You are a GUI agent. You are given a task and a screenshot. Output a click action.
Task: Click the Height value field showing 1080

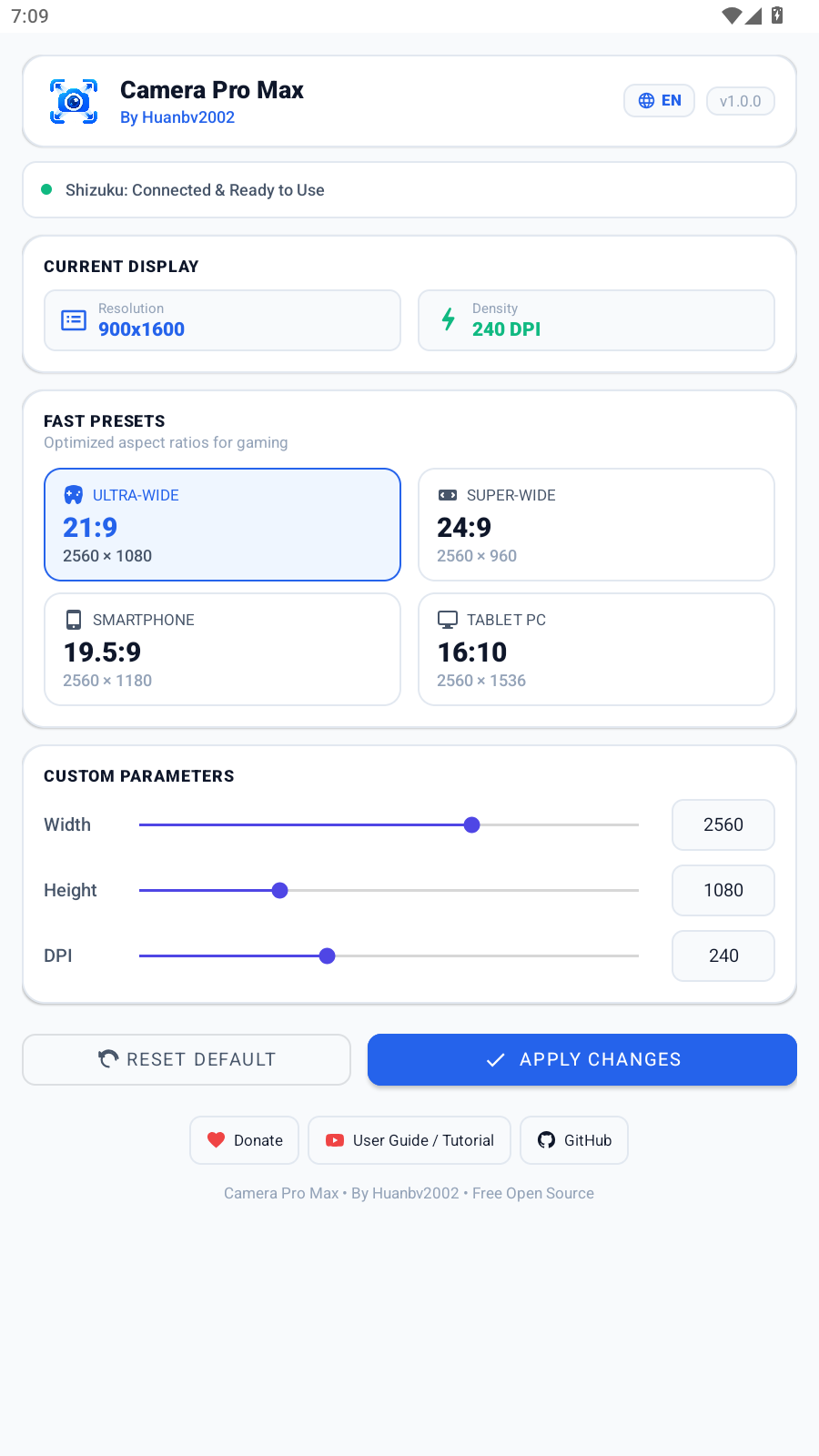point(723,891)
